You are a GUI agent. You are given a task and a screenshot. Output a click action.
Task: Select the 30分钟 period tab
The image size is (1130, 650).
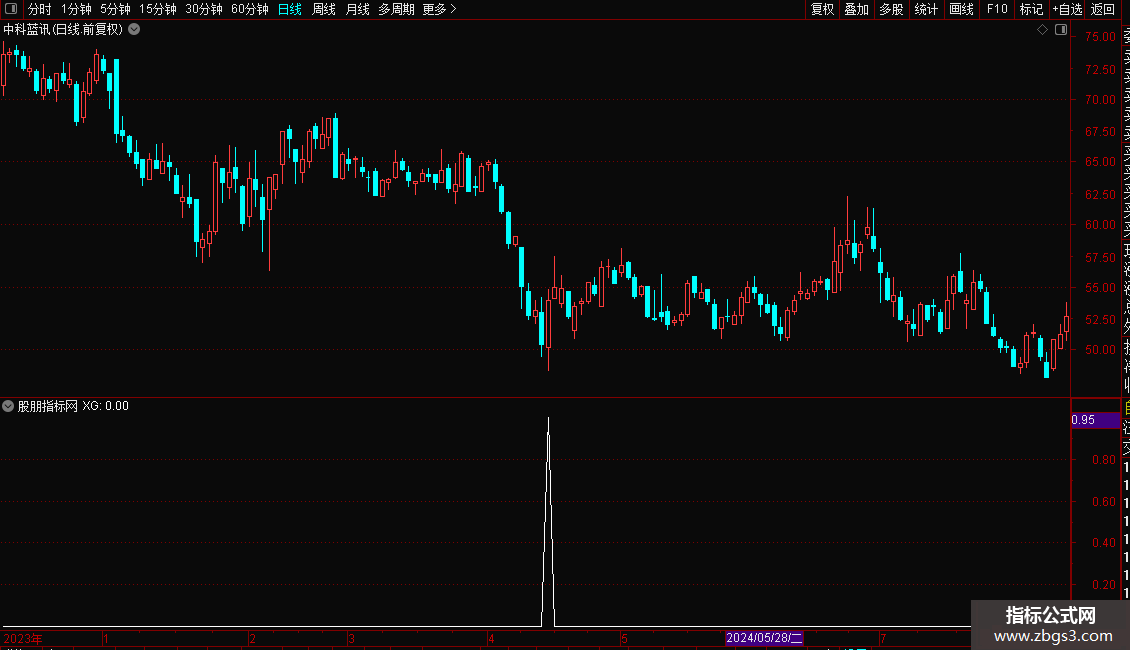point(204,9)
